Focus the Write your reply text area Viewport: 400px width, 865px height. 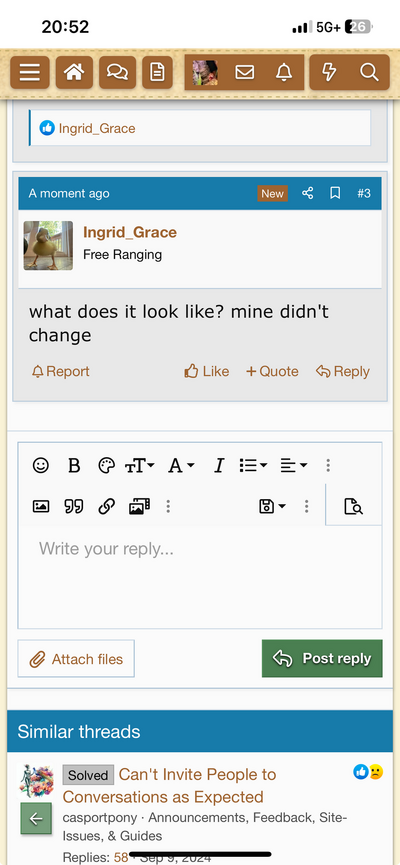click(x=200, y=576)
